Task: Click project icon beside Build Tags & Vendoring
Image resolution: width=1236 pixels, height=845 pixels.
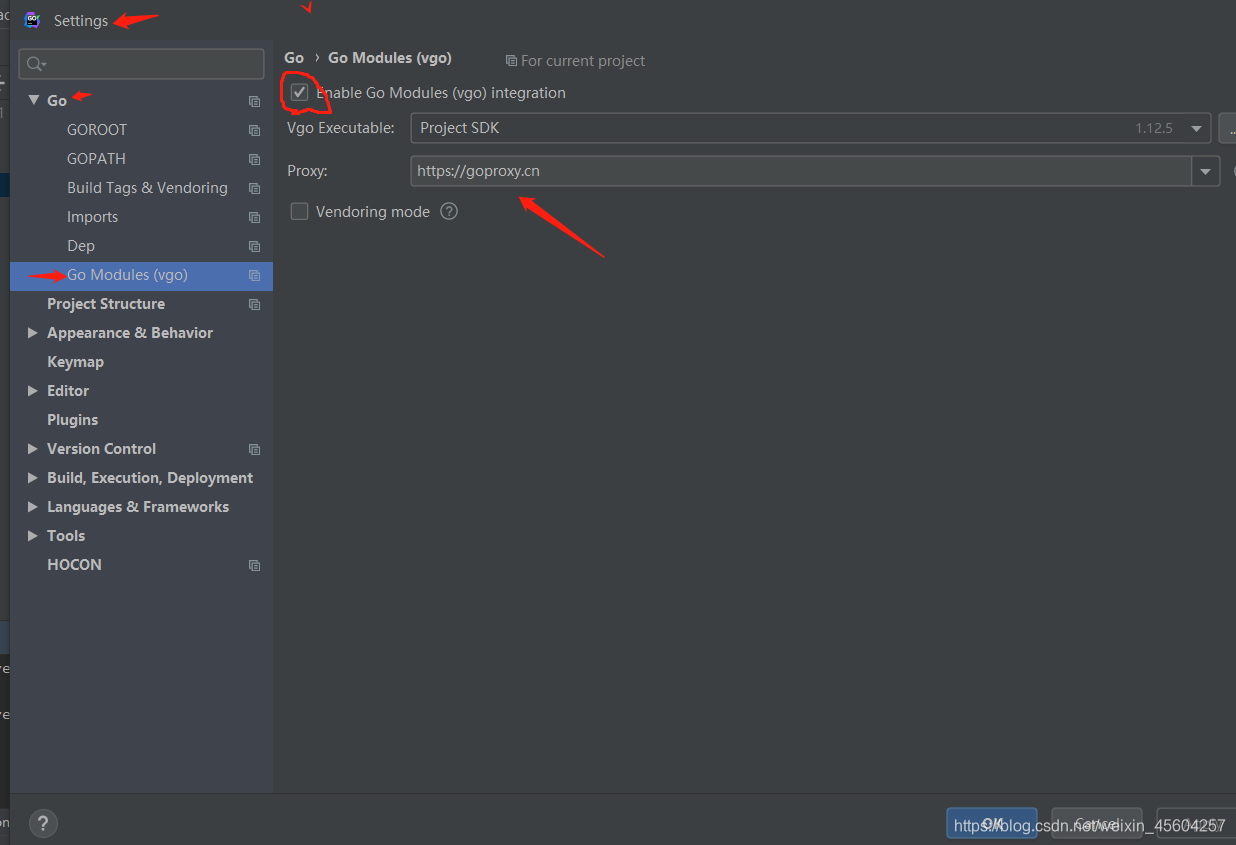Action: click(x=254, y=188)
